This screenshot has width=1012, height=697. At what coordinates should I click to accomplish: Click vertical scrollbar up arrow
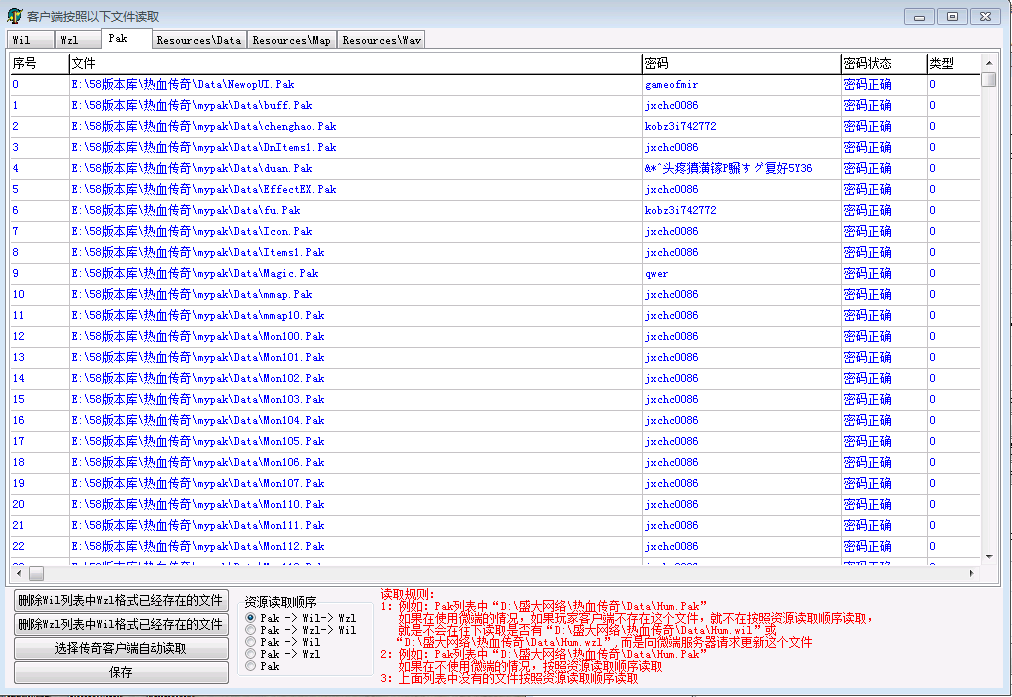[989, 63]
